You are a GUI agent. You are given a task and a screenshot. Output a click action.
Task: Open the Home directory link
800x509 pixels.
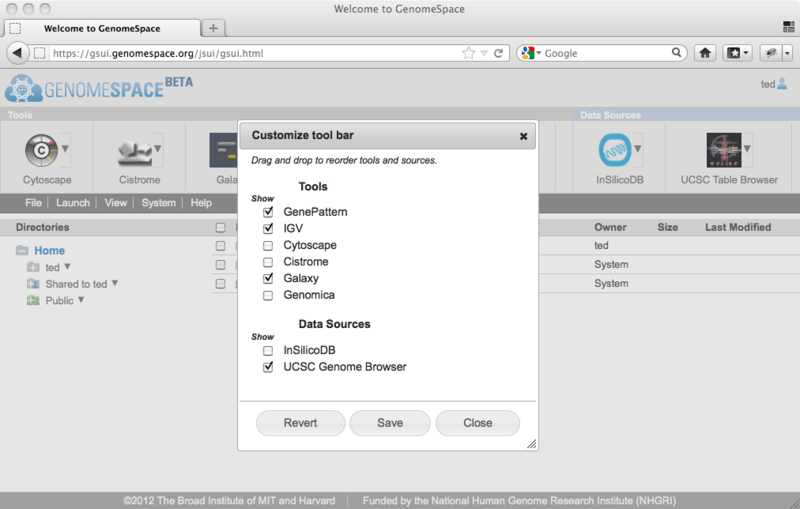tap(49, 250)
